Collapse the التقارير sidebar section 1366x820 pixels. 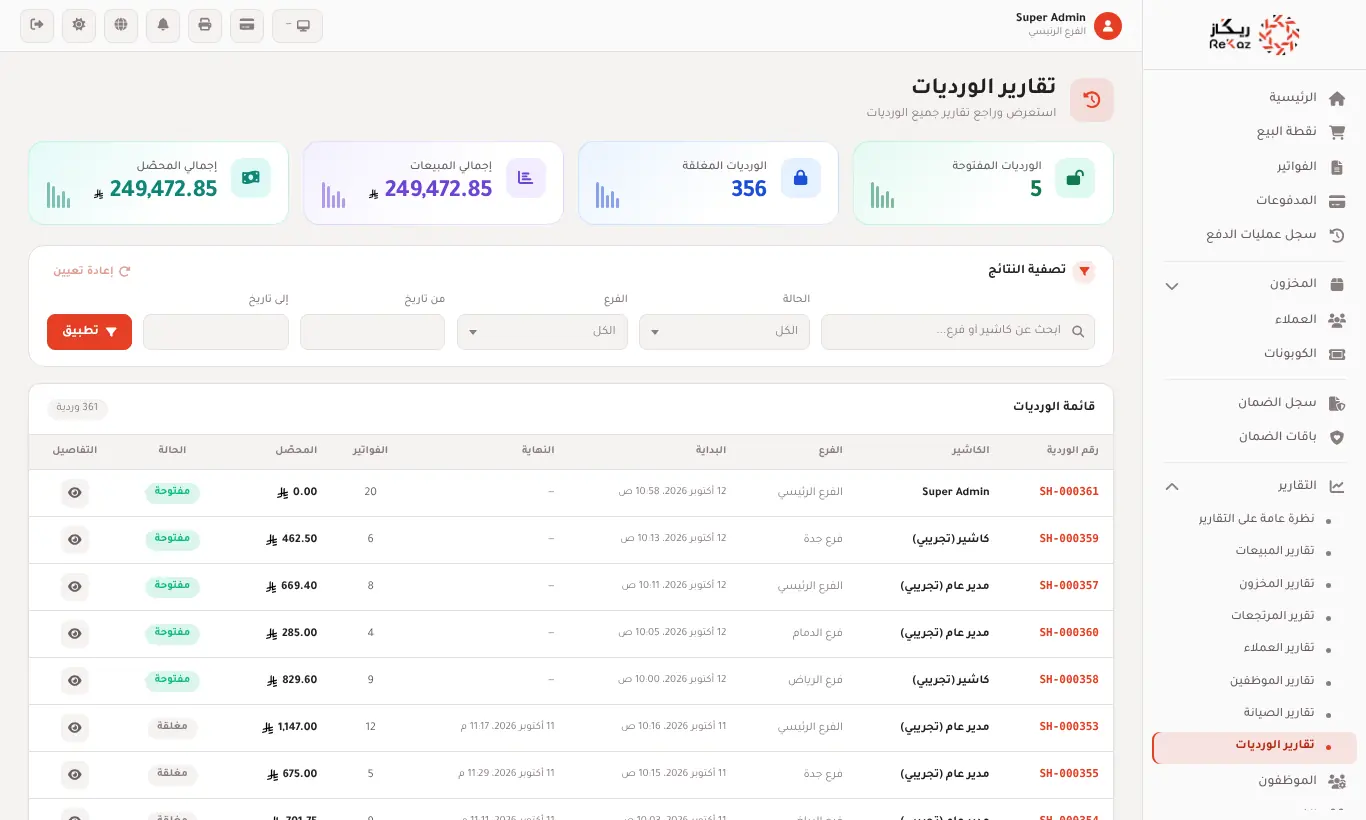(1254, 487)
